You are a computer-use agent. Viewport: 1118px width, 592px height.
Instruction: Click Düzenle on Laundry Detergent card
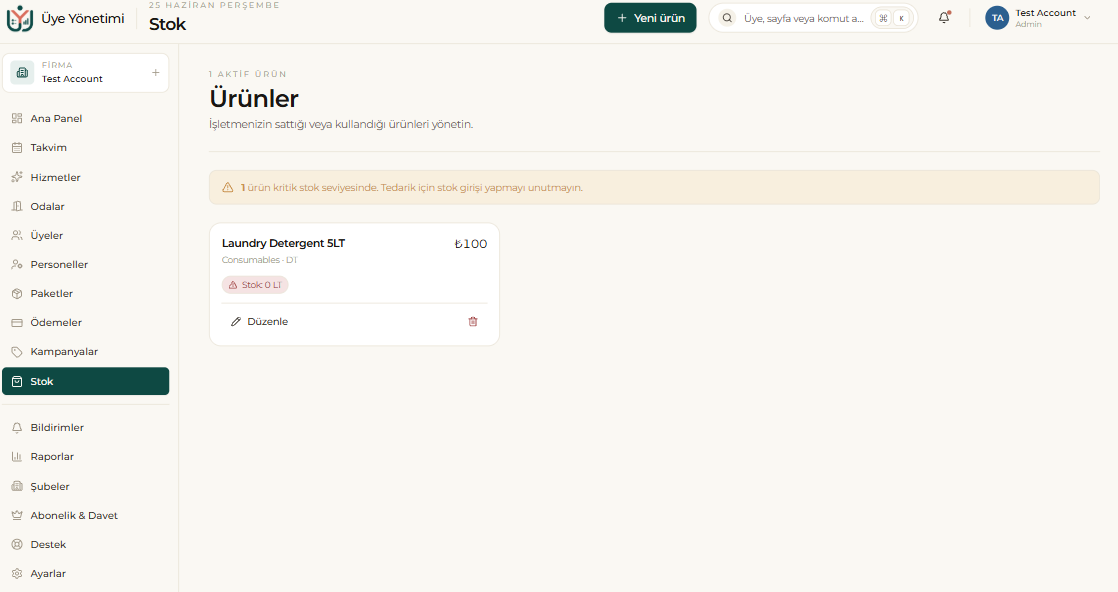pos(260,322)
